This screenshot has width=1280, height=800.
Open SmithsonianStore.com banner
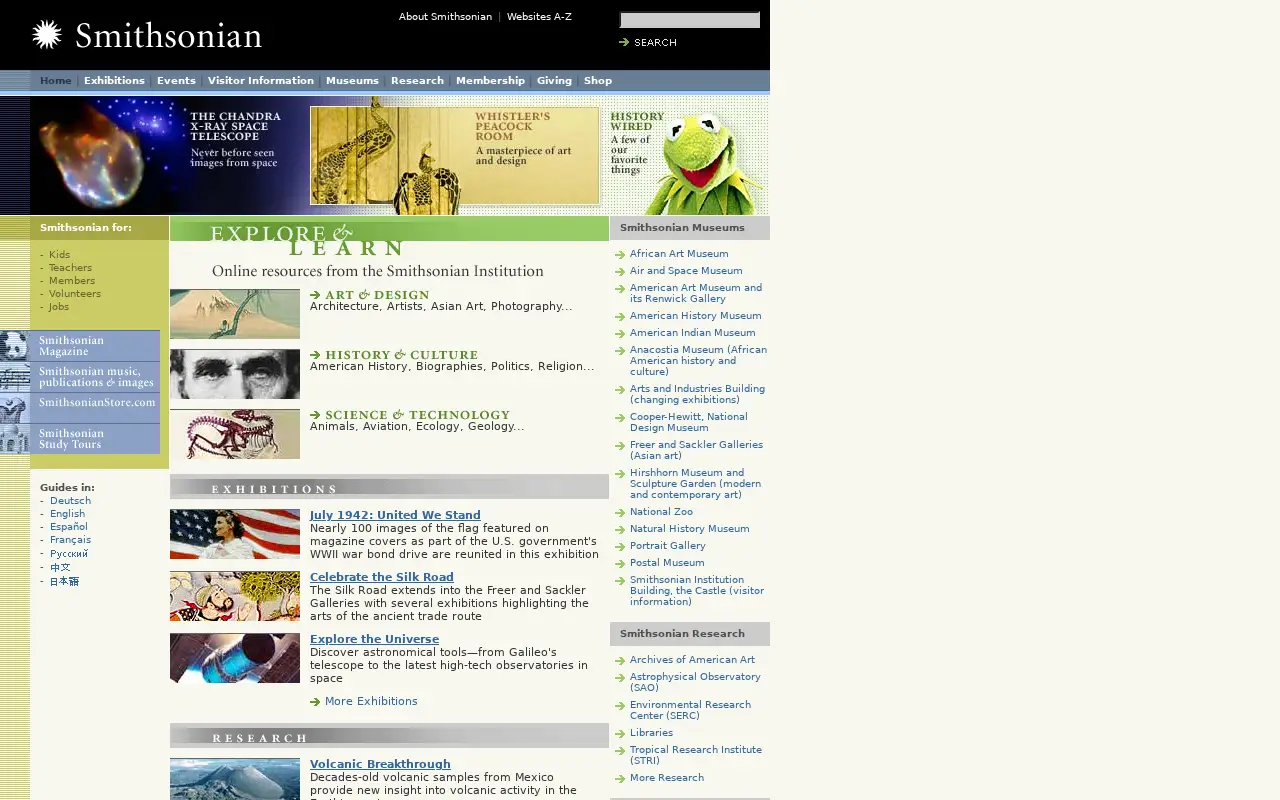pyautogui.click(x=80, y=408)
